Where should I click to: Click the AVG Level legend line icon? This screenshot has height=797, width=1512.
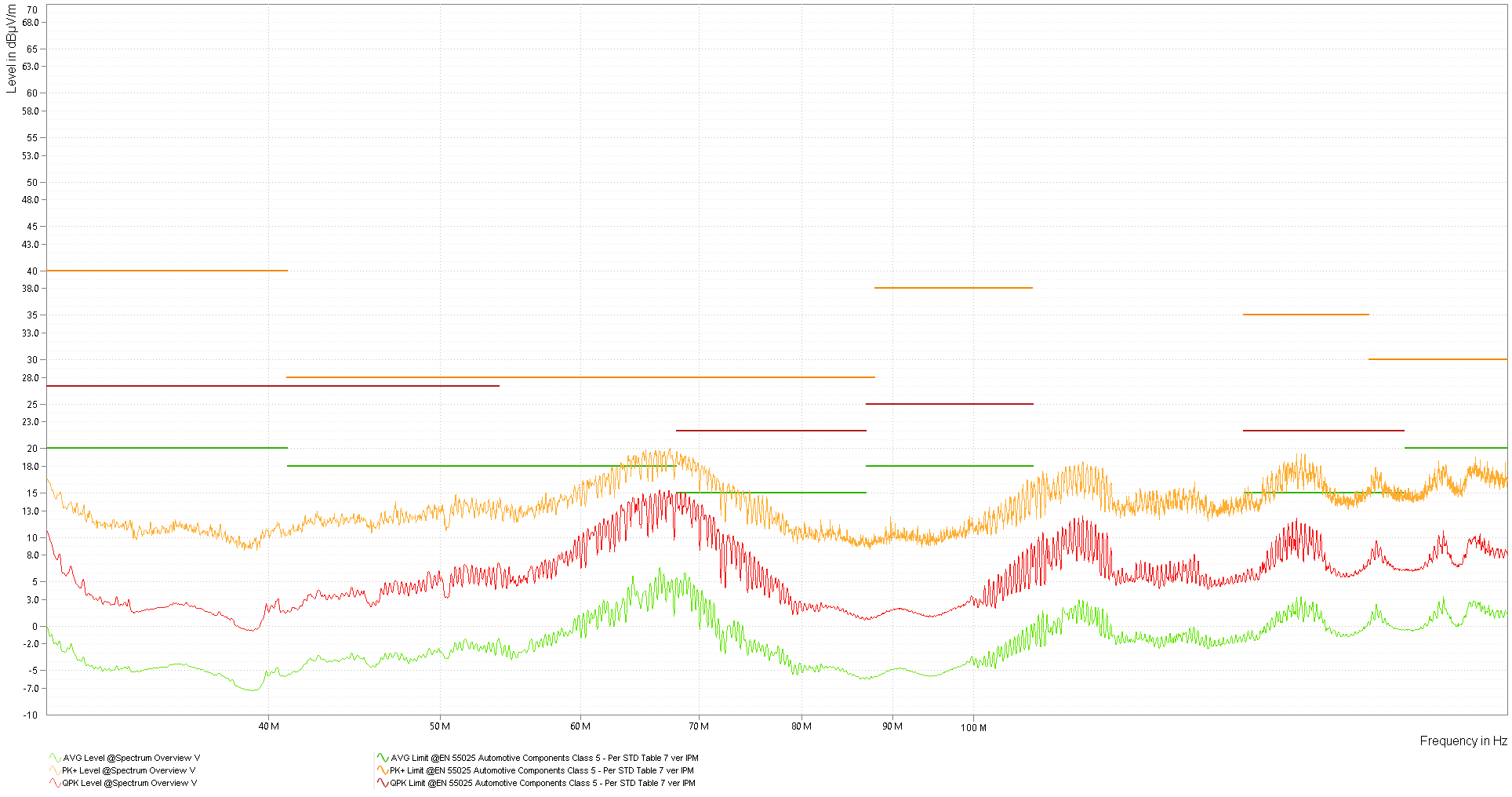(55, 758)
